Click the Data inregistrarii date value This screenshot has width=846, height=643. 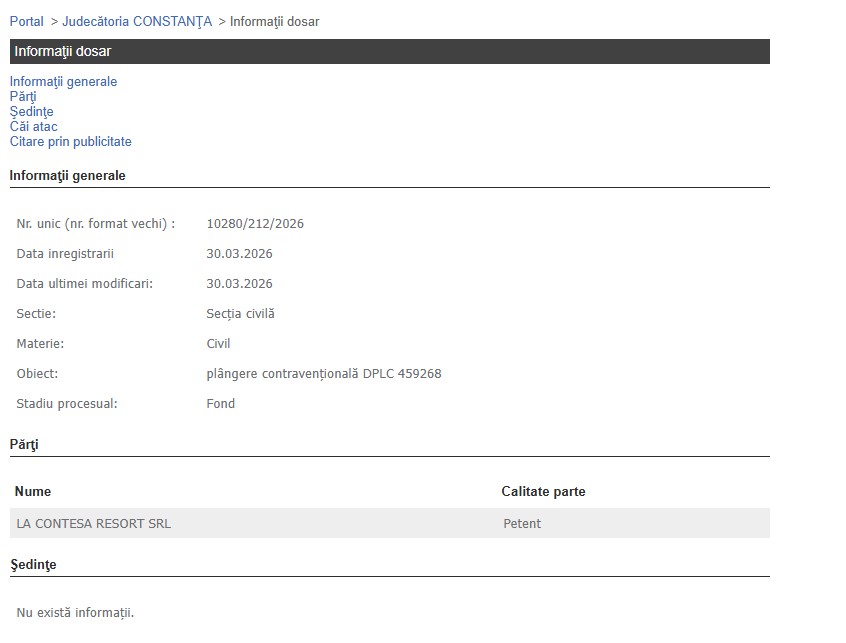(239, 254)
